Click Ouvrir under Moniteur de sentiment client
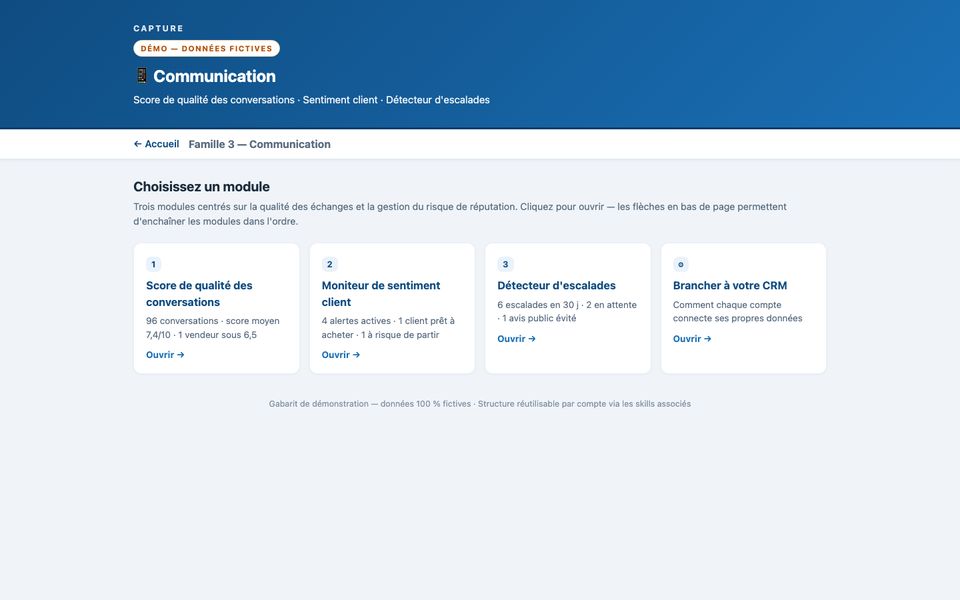The width and height of the screenshot is (960, 600). point(341,355)
